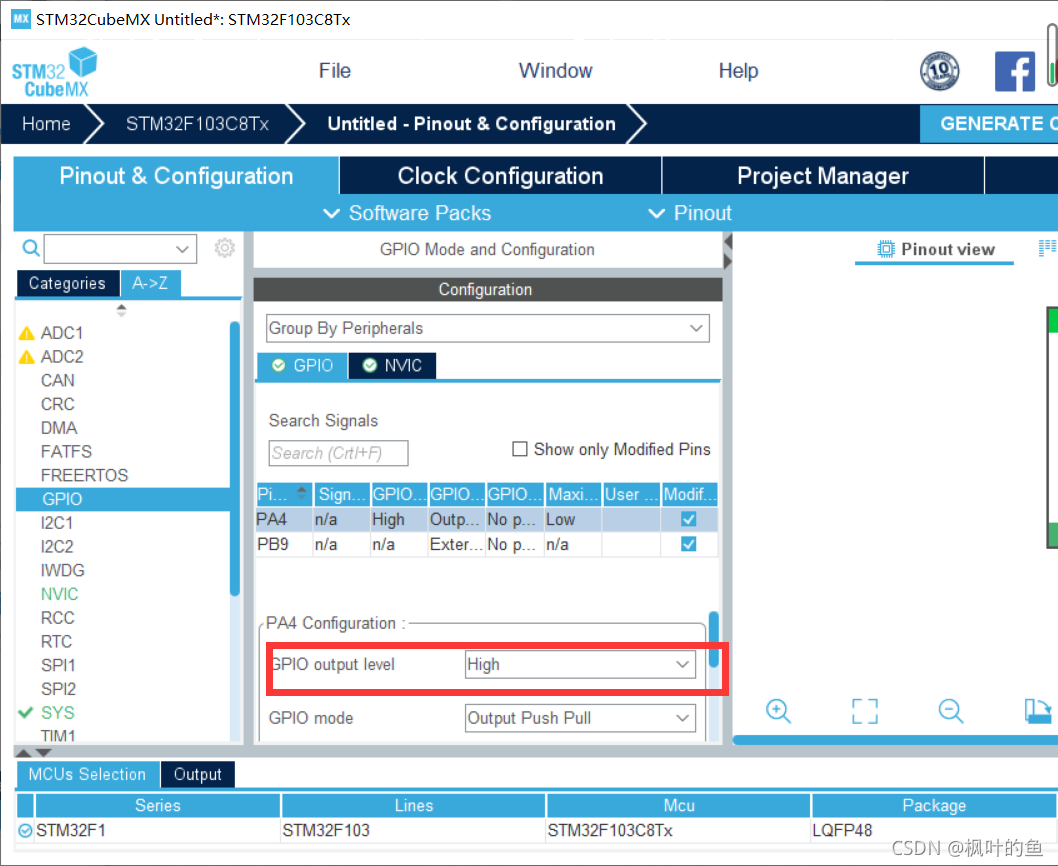Viewport: 1058px width, 866px height.
Task: Click the ADC2 warning icon
Action: click(x=26, y=357)
